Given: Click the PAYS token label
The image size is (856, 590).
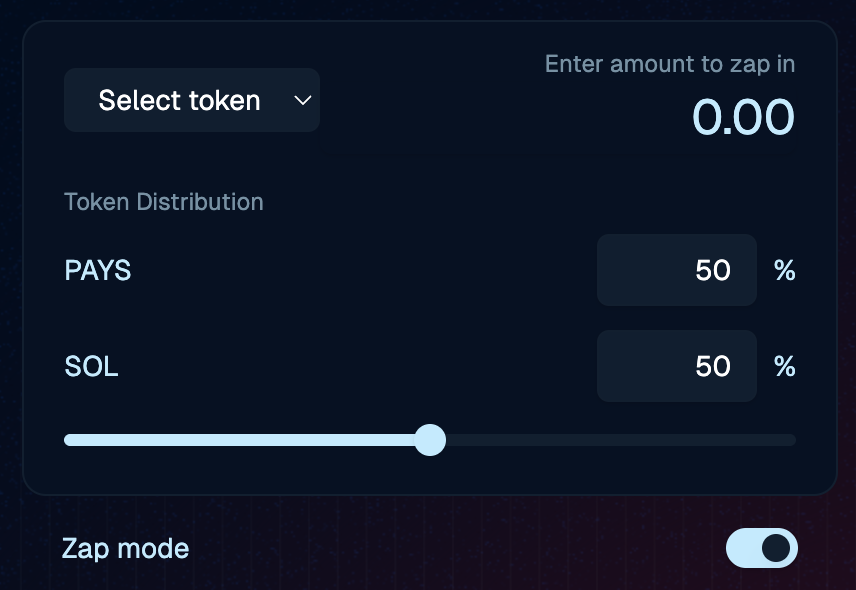Looking at the screenshot, I should [x=97, y=270].
